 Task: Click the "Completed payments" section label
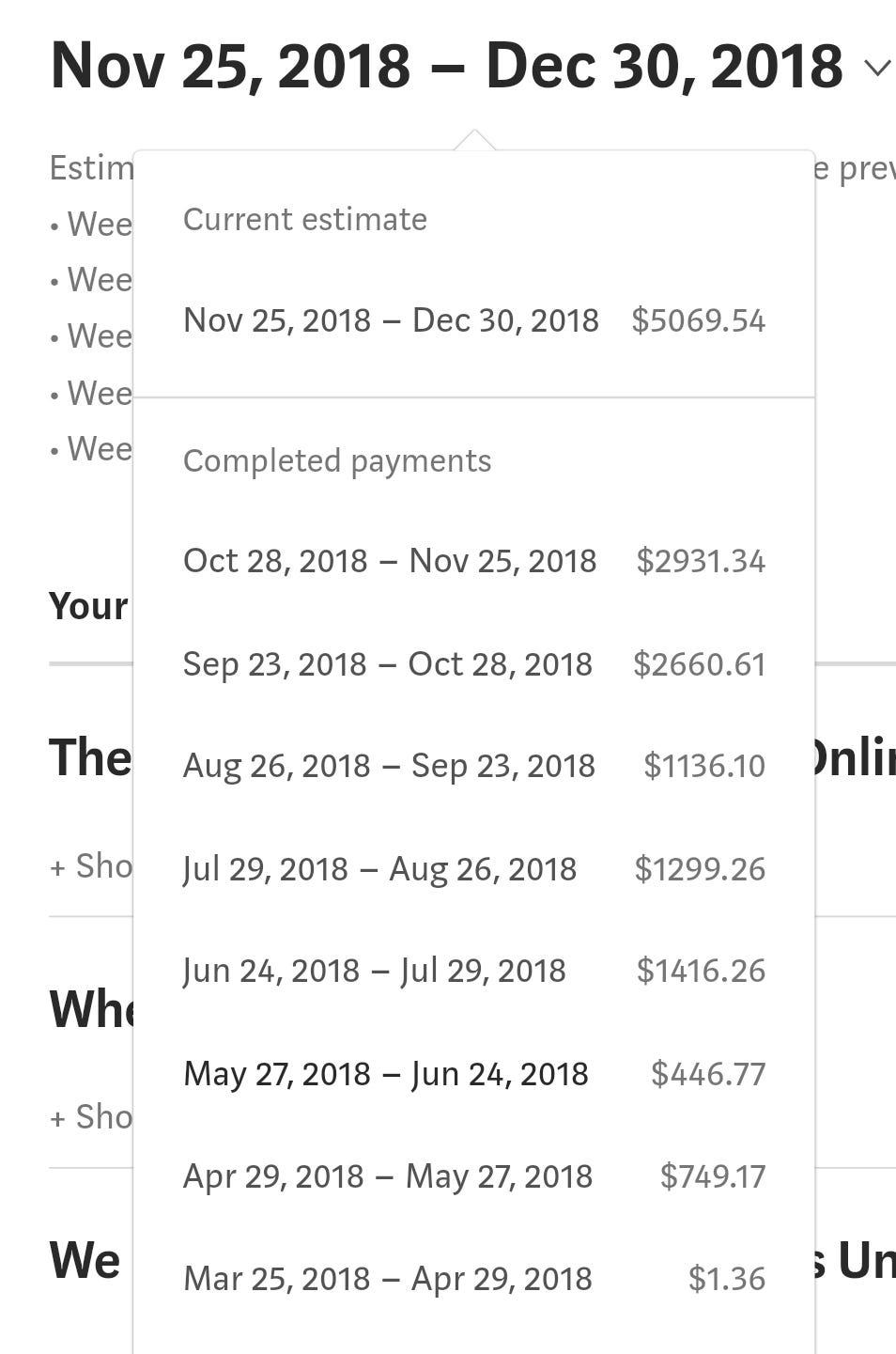337,461
